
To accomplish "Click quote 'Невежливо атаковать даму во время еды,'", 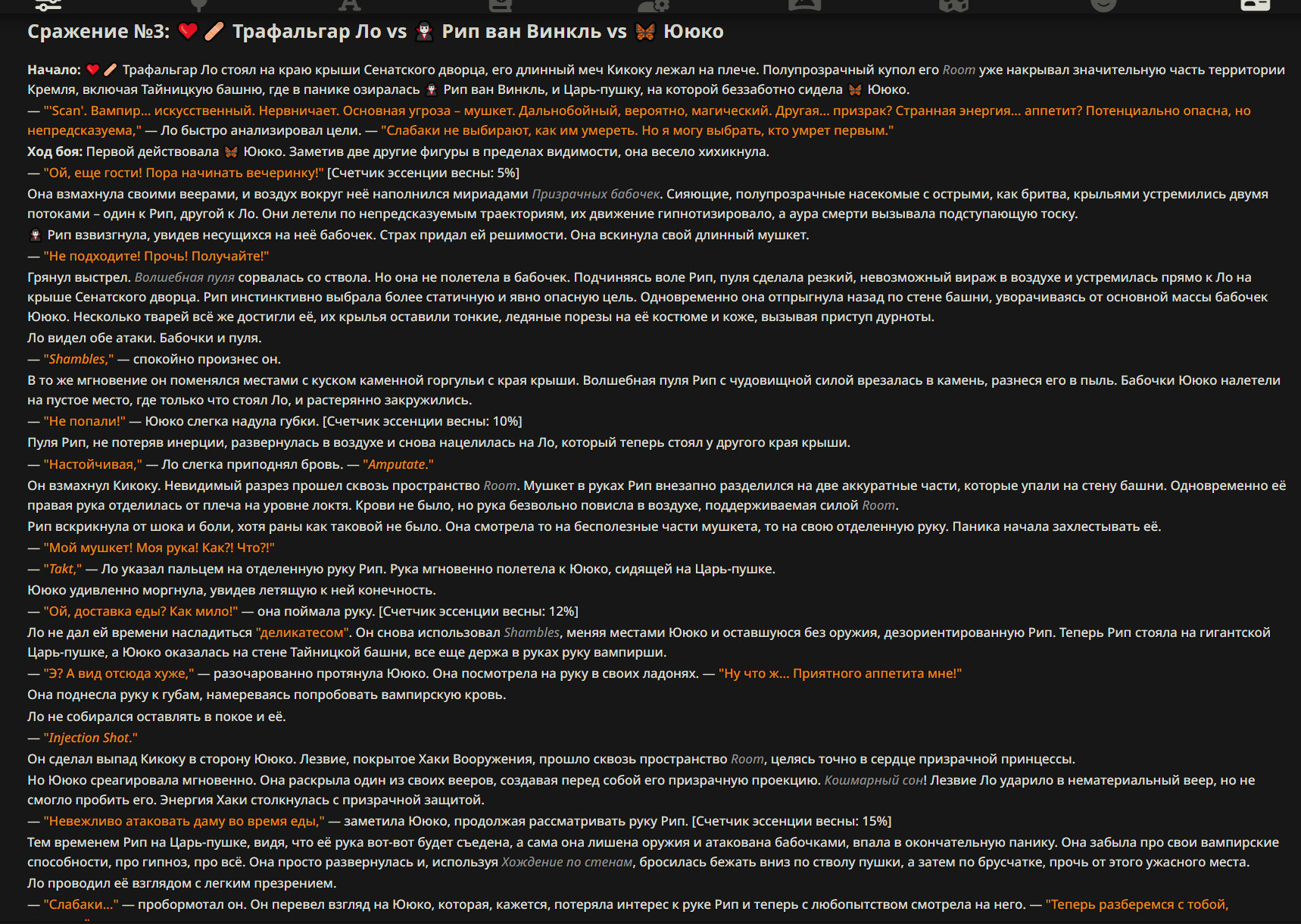I will [x=184, y=821].
